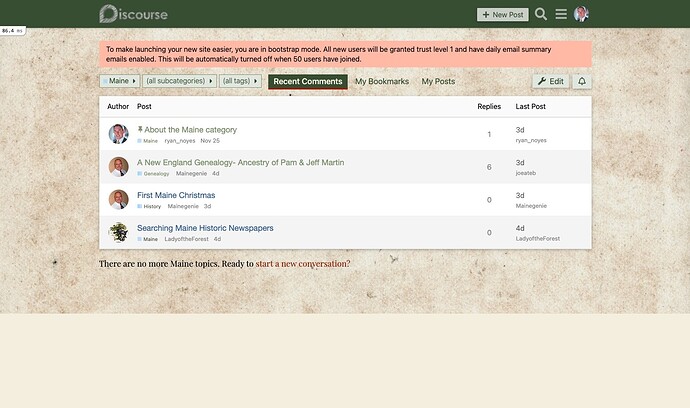Click the Author column header

[x=118, y=107]
